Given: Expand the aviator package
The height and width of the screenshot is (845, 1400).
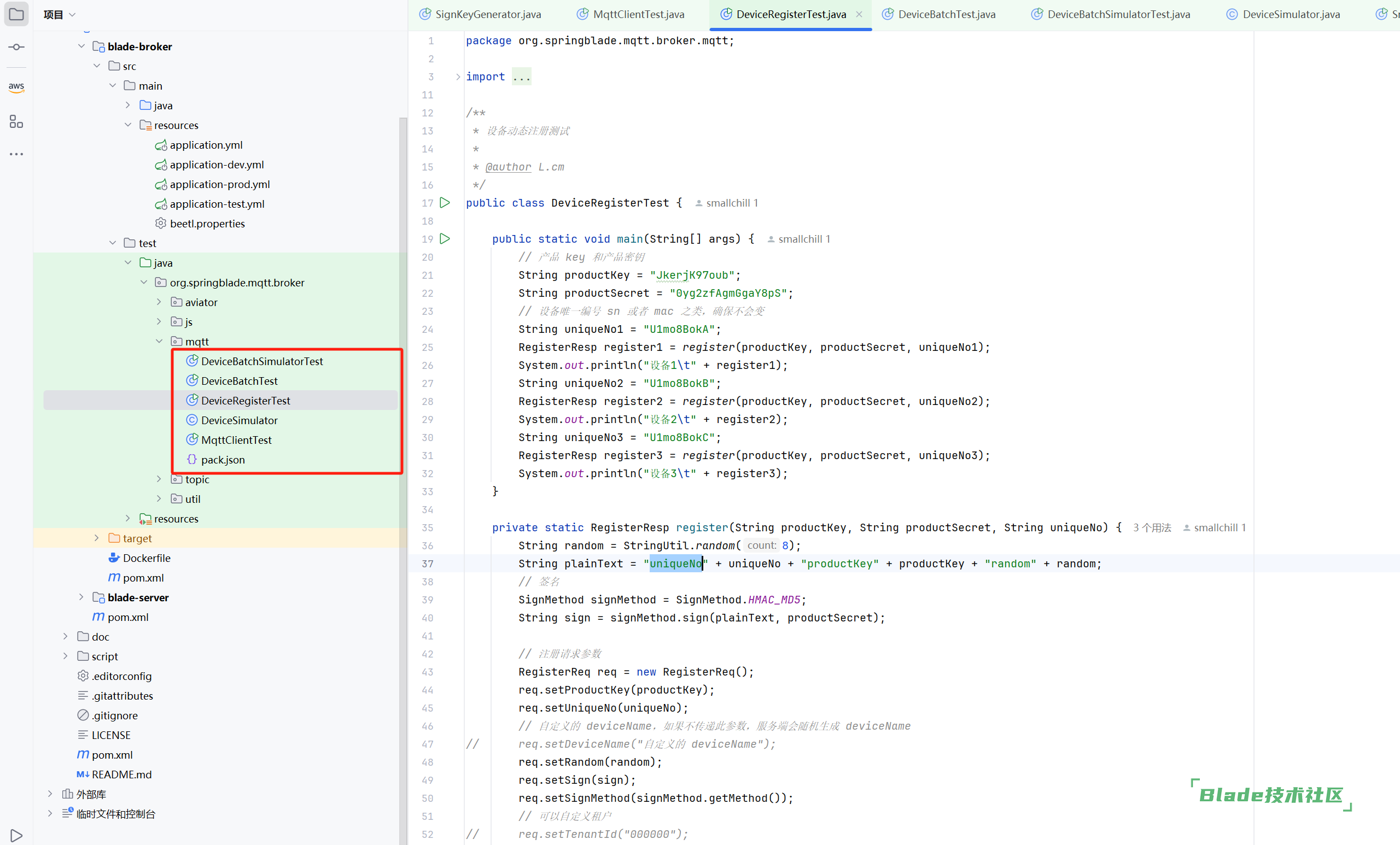Looking at the screenshot, I should pyautogui.click(x=159, y=302).
